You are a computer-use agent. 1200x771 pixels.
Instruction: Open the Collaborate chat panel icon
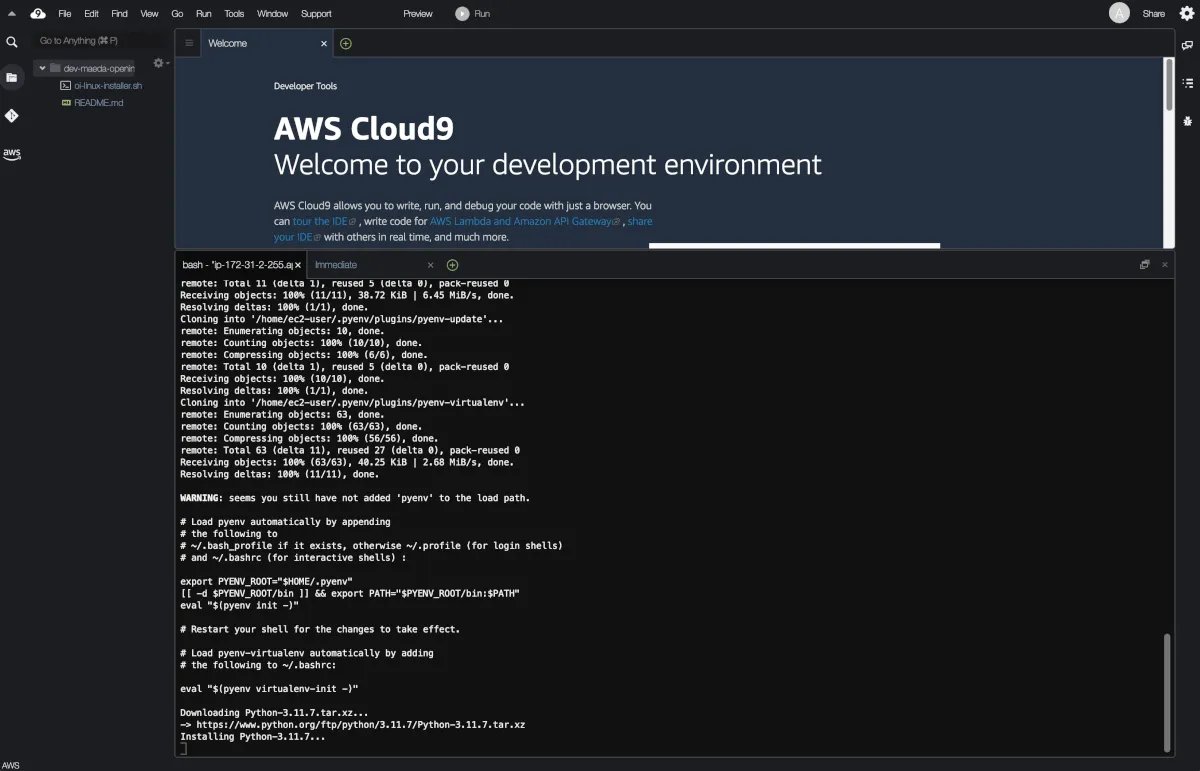[1188, 45]
